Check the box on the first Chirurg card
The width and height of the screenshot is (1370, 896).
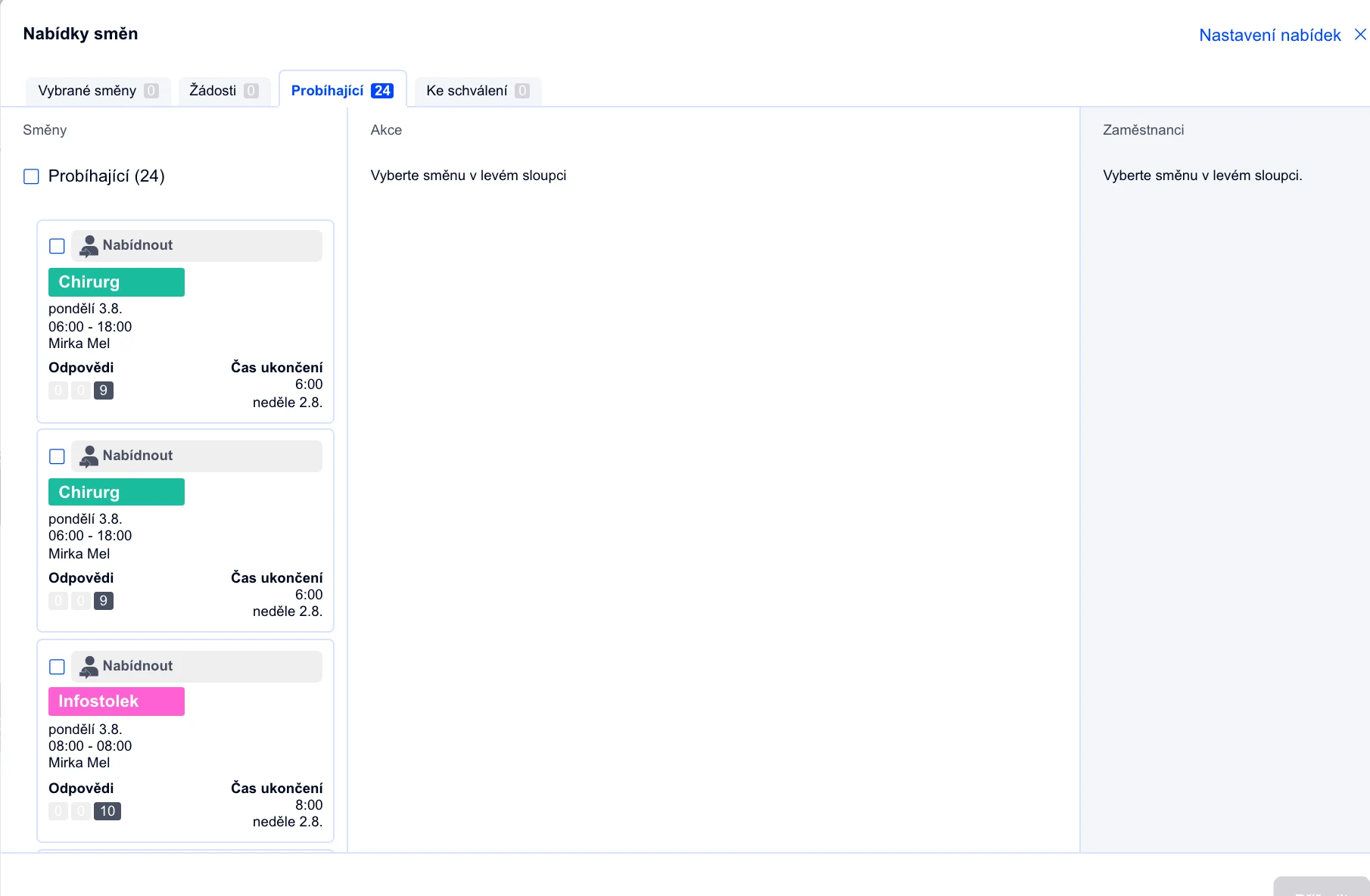[57, 246]
